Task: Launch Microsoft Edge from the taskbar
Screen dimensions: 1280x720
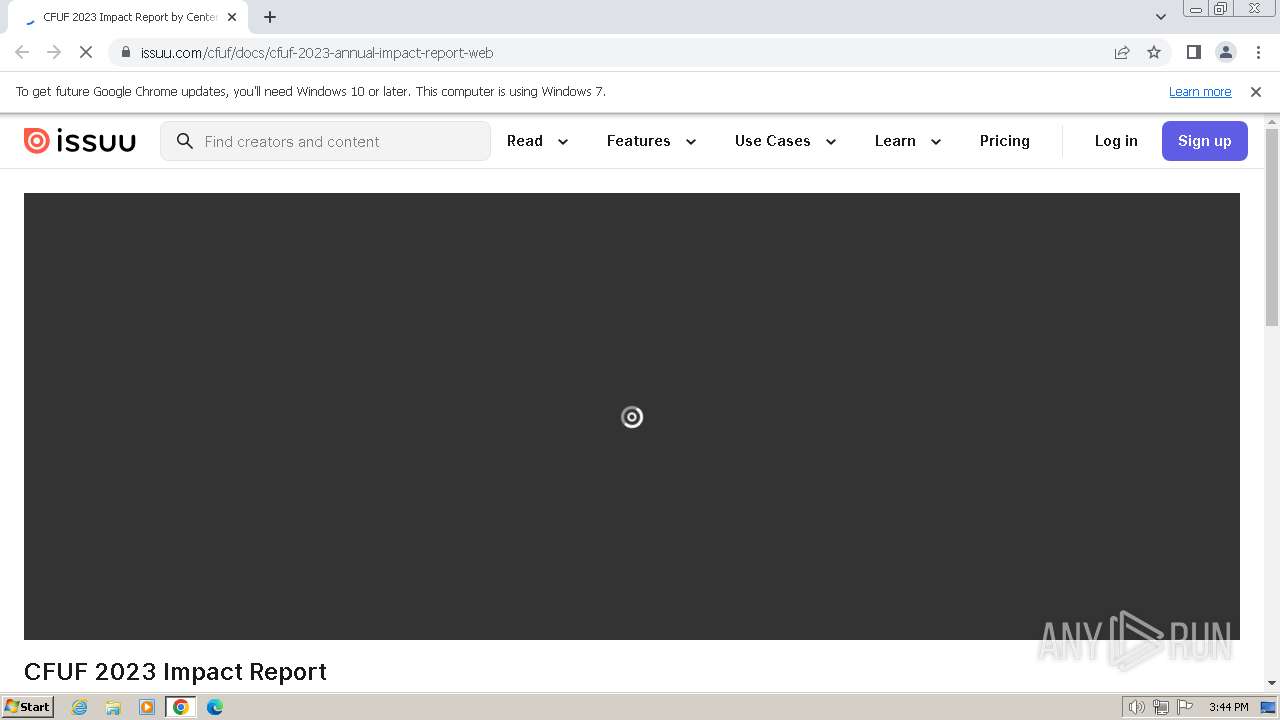Action: click(x=215, y=707)
